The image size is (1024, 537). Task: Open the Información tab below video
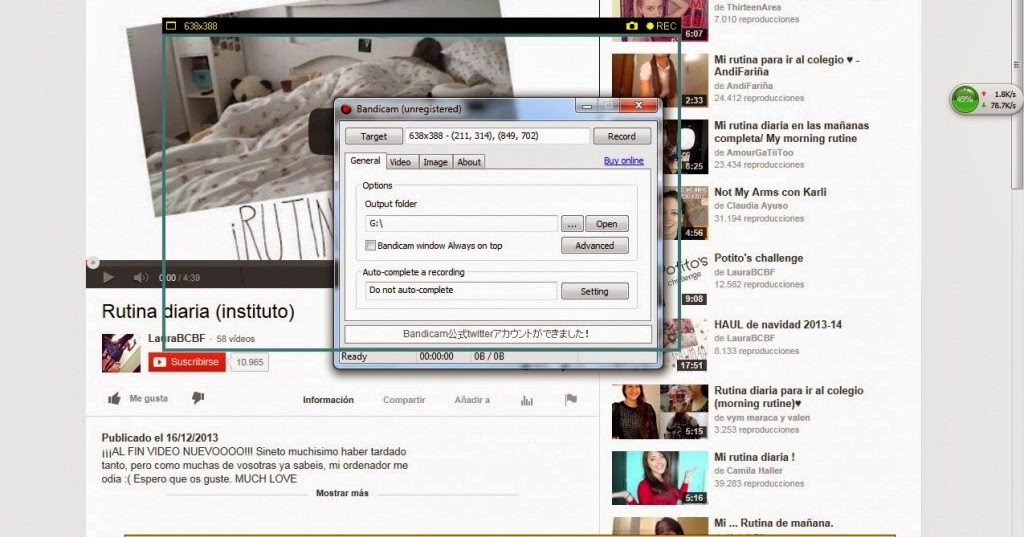pyautogui.click(x=328, y=400)
